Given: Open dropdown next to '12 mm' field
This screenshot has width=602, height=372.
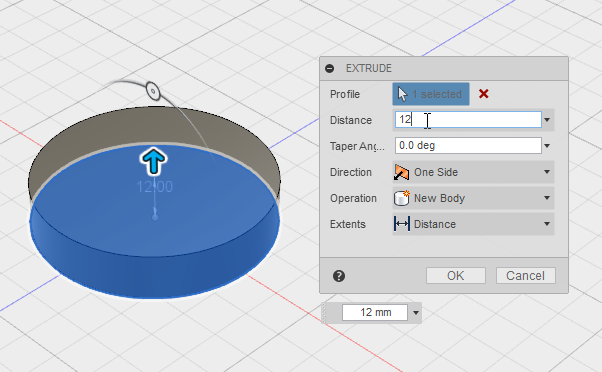Looking at the screenshot, I should [416, 312].
